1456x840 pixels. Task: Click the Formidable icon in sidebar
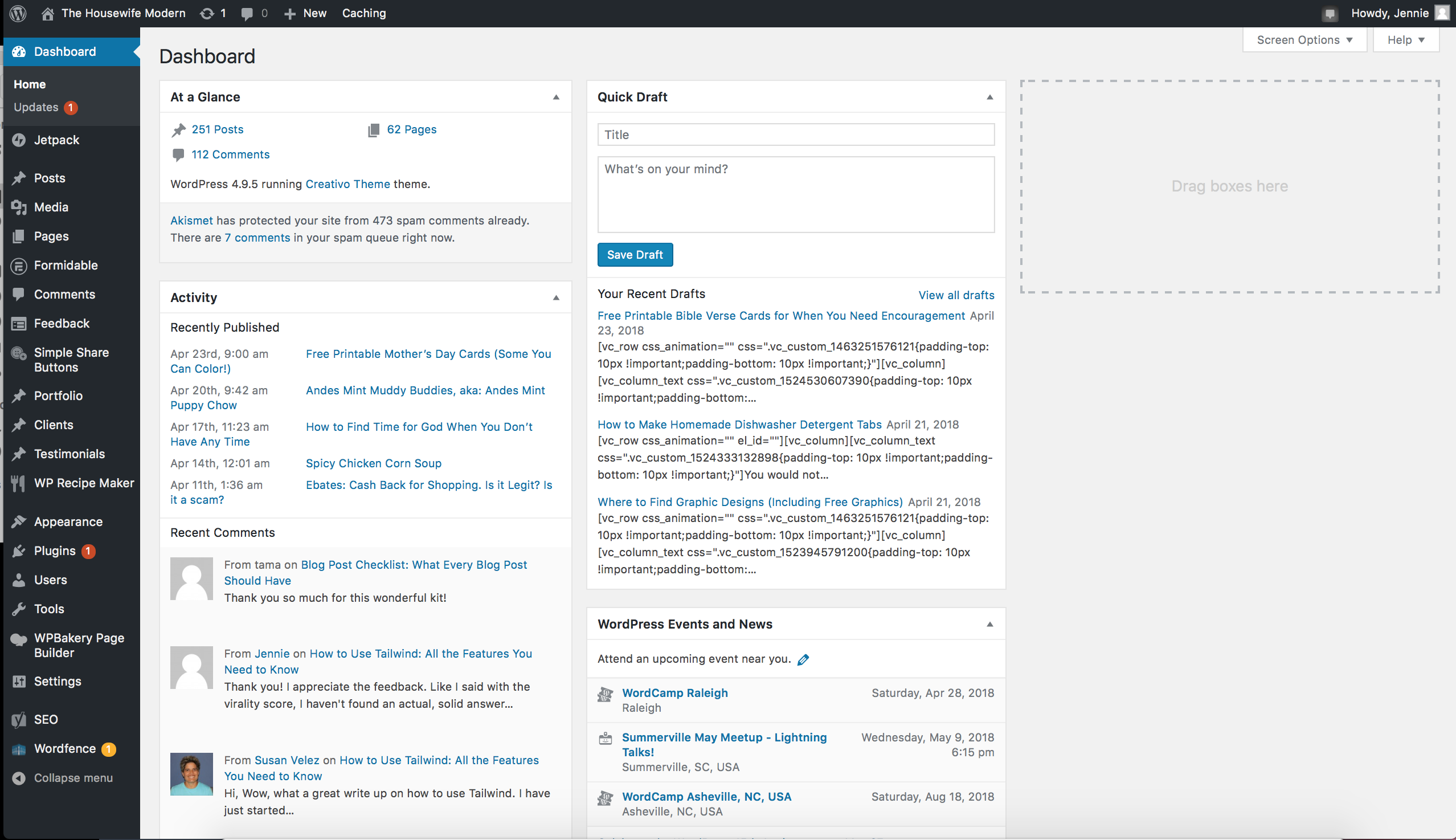point(19,266)
